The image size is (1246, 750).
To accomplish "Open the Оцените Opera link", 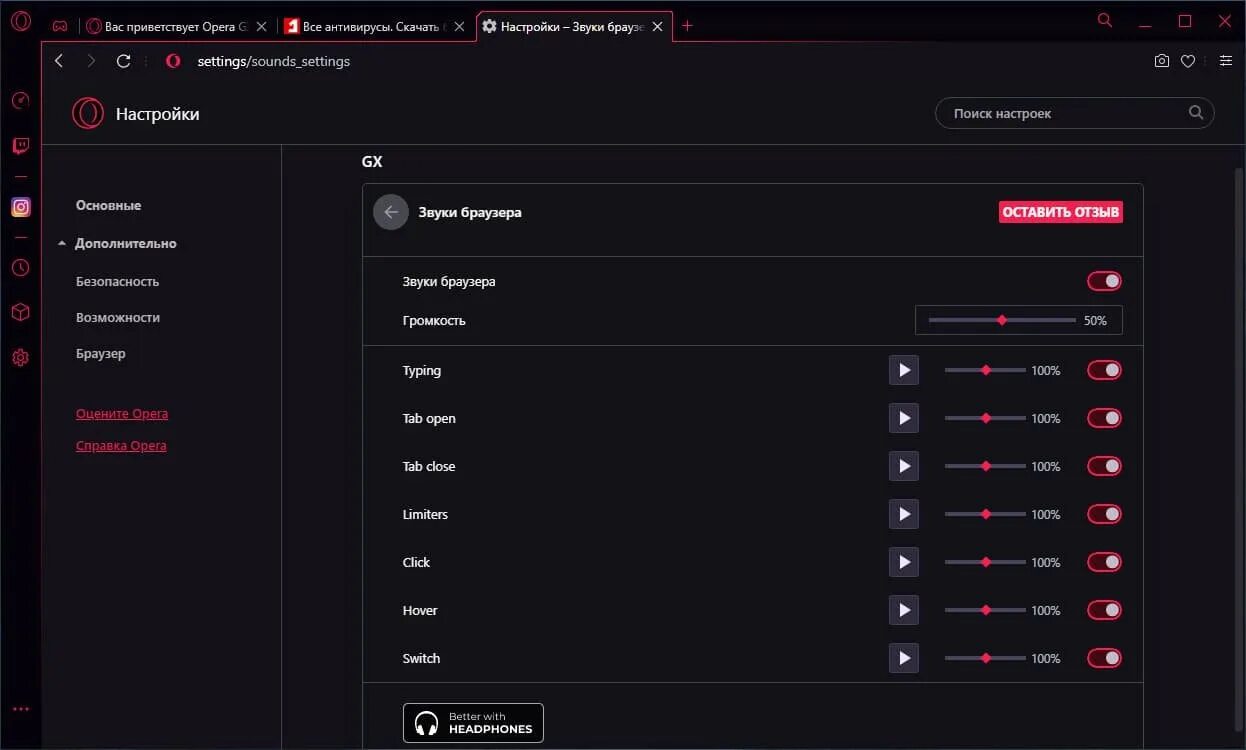I will pos(122,413).
